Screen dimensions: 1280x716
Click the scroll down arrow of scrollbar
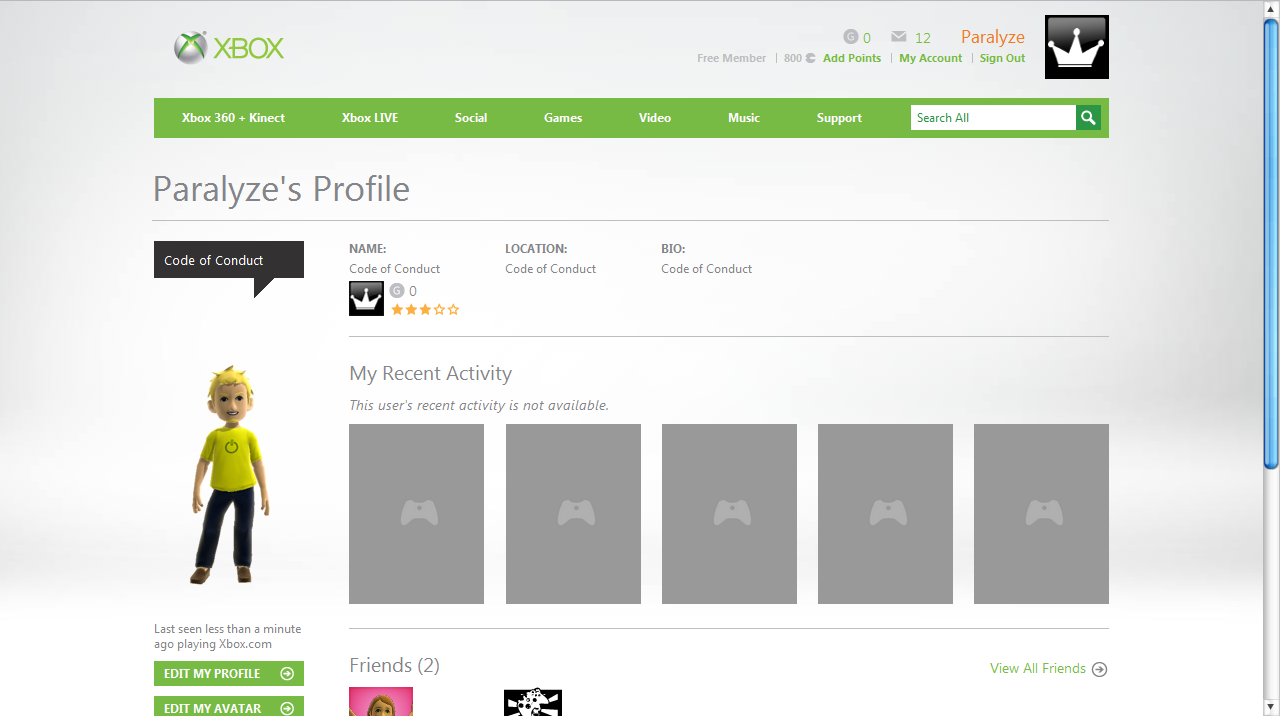coord(1271,707)
